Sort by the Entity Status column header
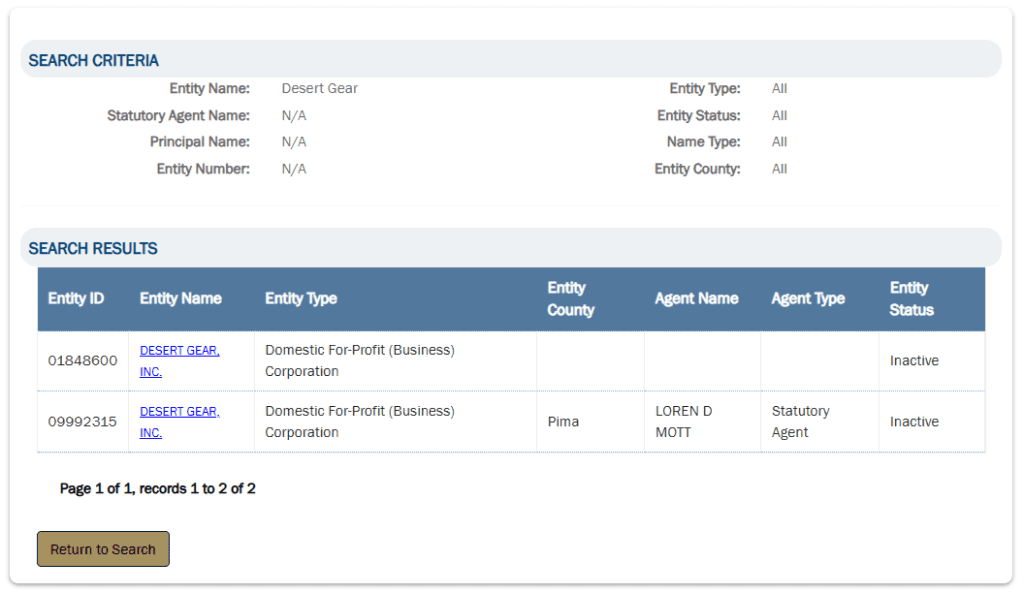The height and width of the screenshot is (594, 1024). pyautogui.click(x=912, y=299)
